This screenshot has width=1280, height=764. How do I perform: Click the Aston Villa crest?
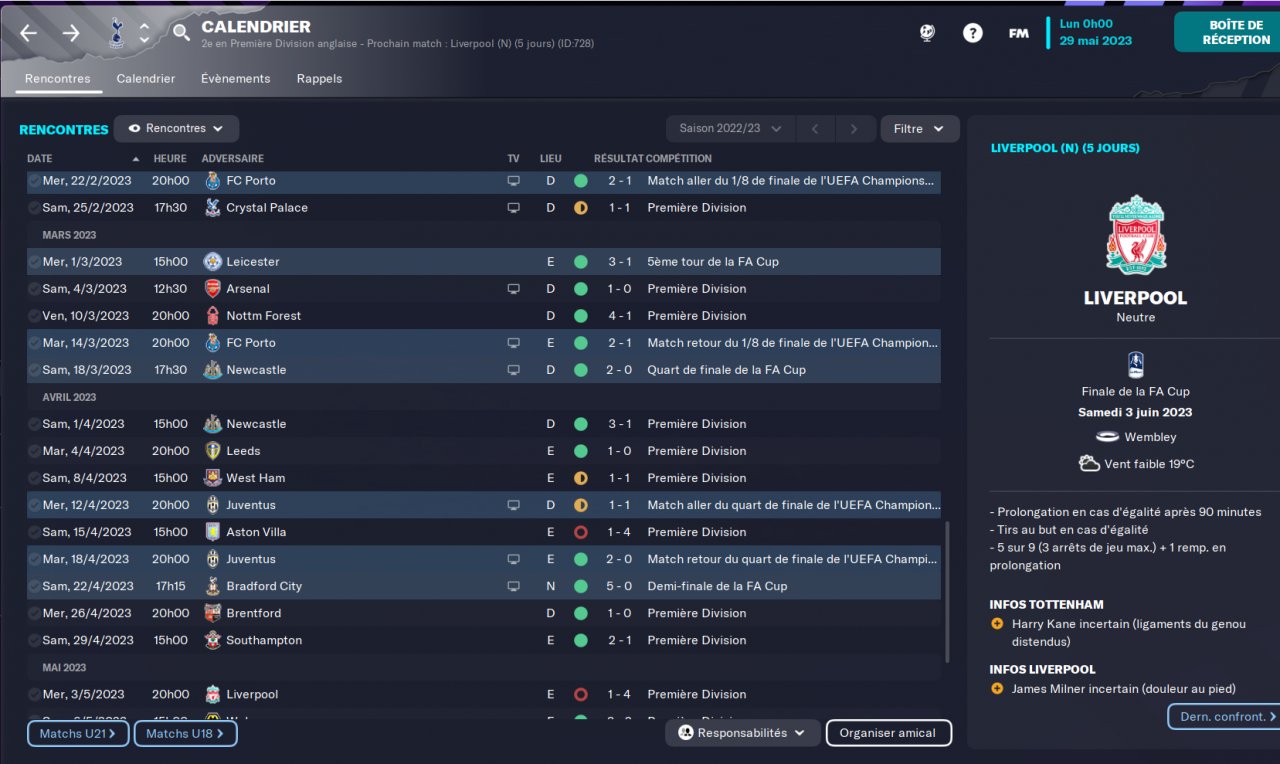(212, 532)
